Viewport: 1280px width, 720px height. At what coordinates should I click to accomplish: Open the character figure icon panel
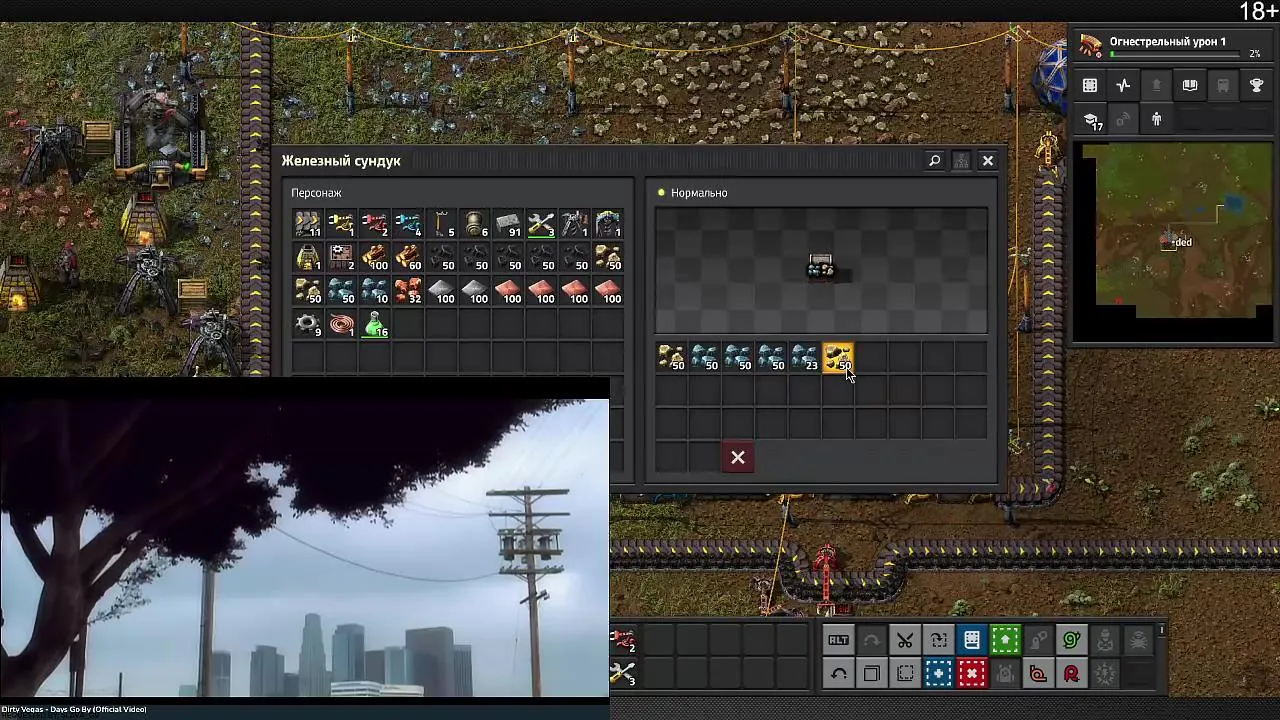pos(1157,120)
